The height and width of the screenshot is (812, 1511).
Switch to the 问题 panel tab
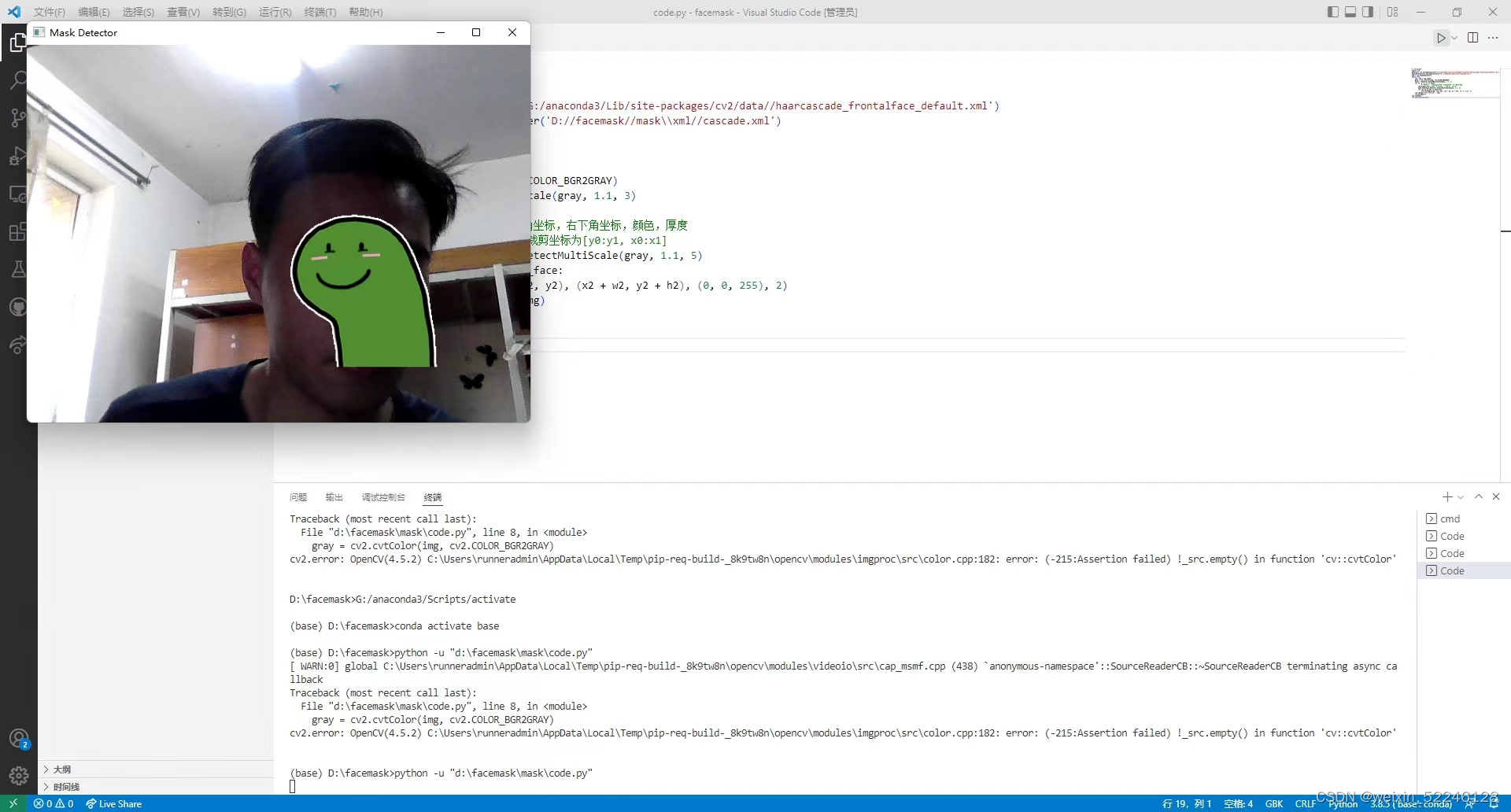(298, 497)
